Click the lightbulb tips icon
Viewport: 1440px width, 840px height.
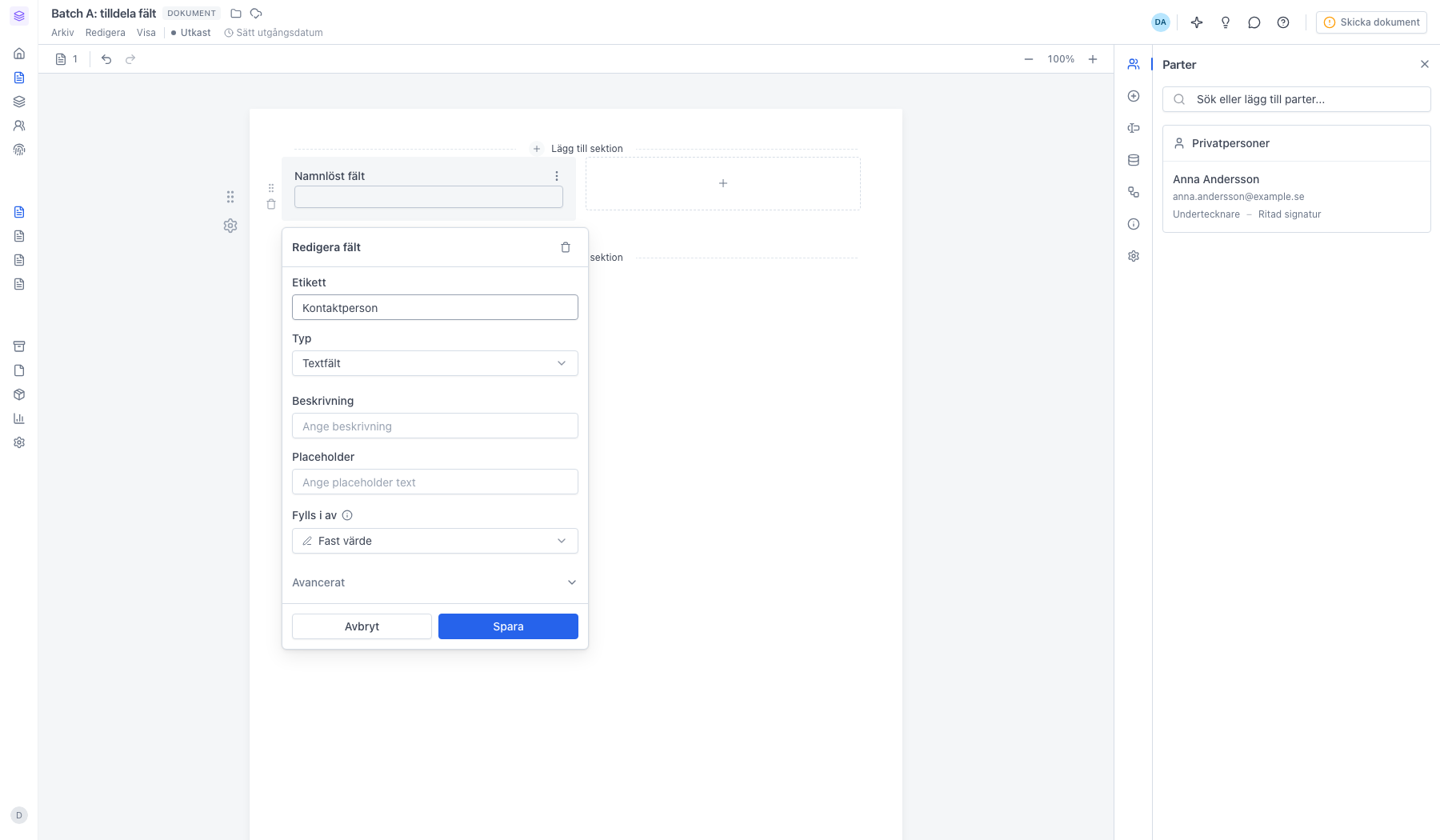click(1226, 22)
